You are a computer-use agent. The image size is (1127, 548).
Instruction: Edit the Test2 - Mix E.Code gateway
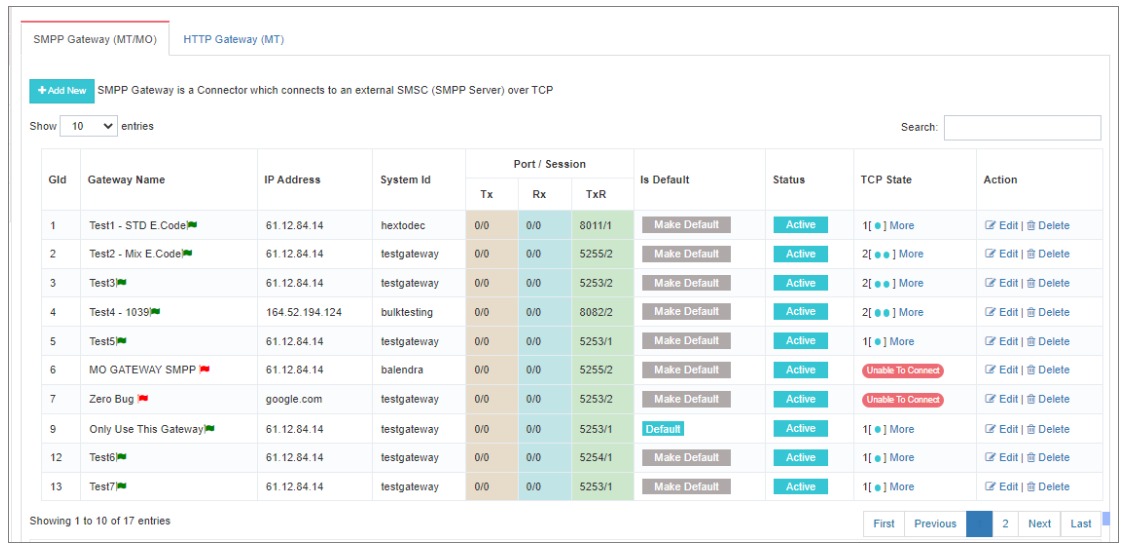point(1001,254)
